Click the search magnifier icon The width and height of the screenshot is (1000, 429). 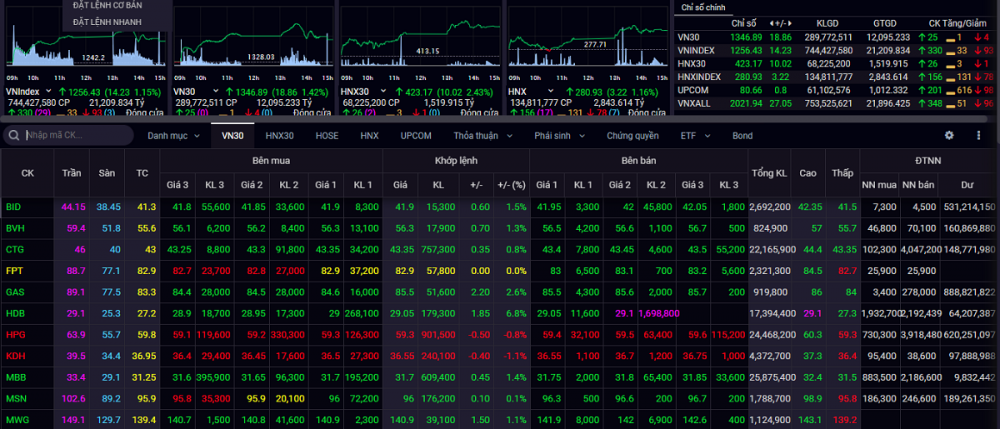(15, 135)
